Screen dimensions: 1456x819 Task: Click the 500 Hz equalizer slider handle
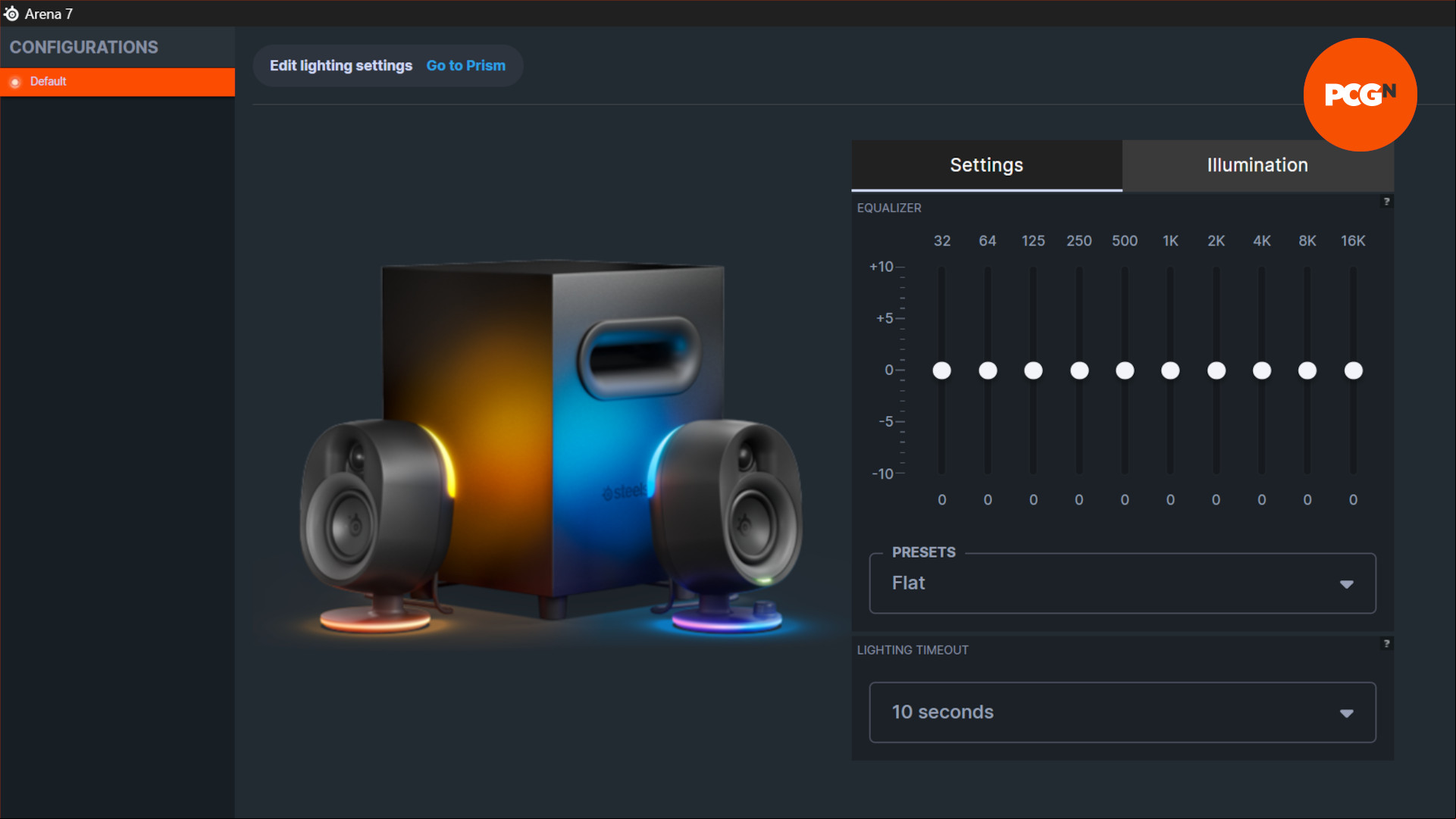pyautogui.click(x=1125, y=370)
